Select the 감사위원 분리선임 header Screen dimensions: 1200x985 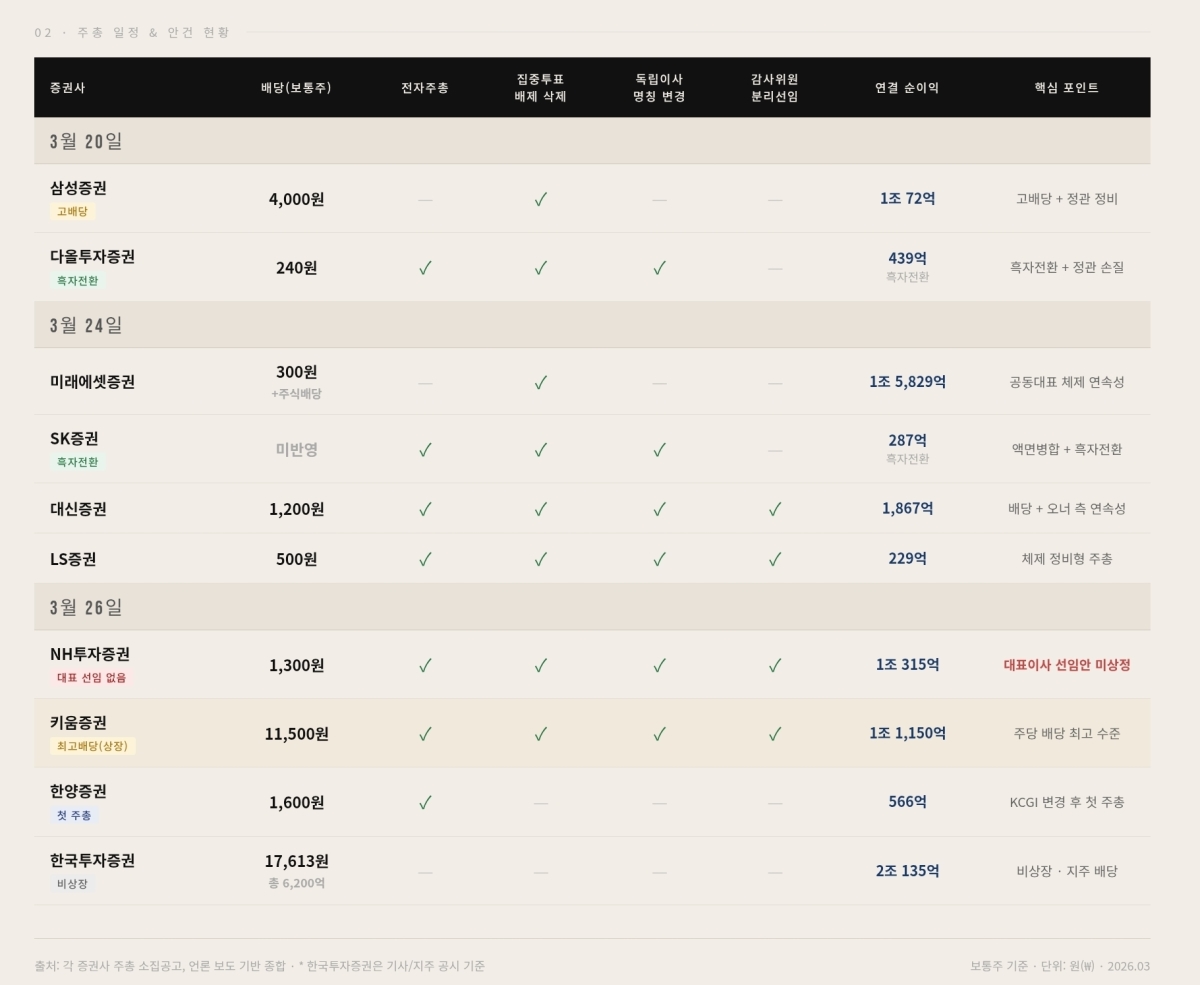coord(775,88)
